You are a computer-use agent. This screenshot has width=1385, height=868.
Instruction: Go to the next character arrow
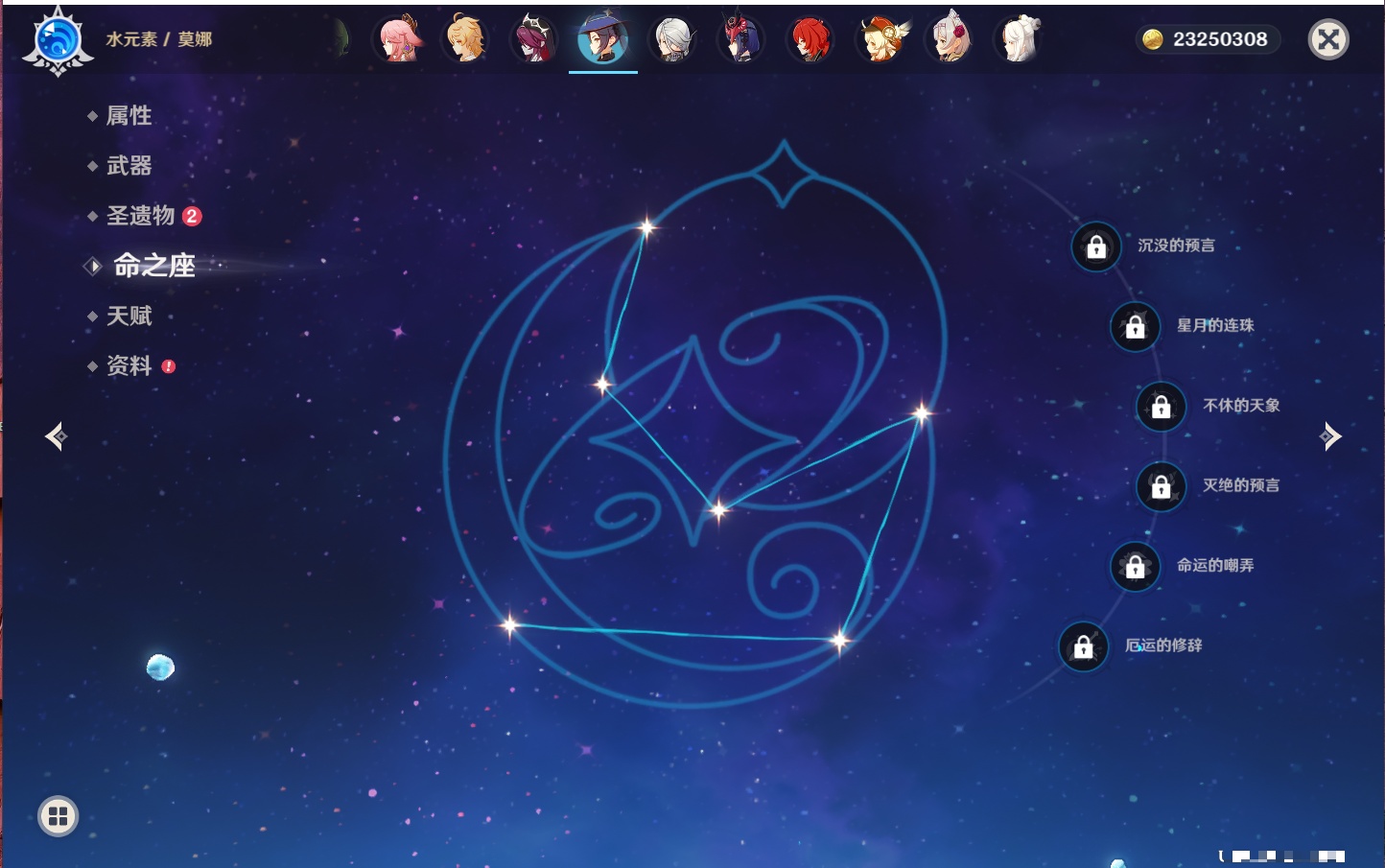(1329, 436)
